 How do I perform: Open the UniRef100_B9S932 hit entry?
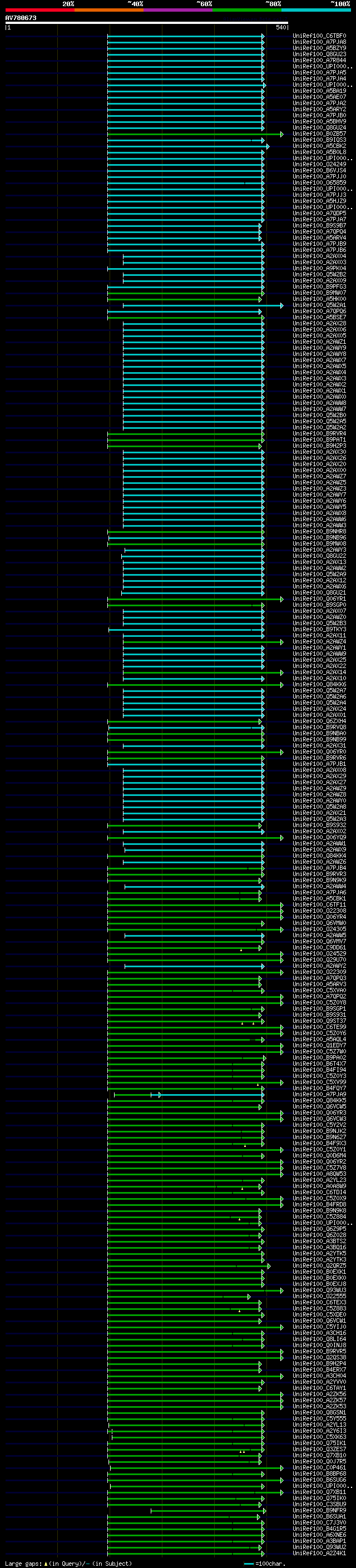pos(319,825)
